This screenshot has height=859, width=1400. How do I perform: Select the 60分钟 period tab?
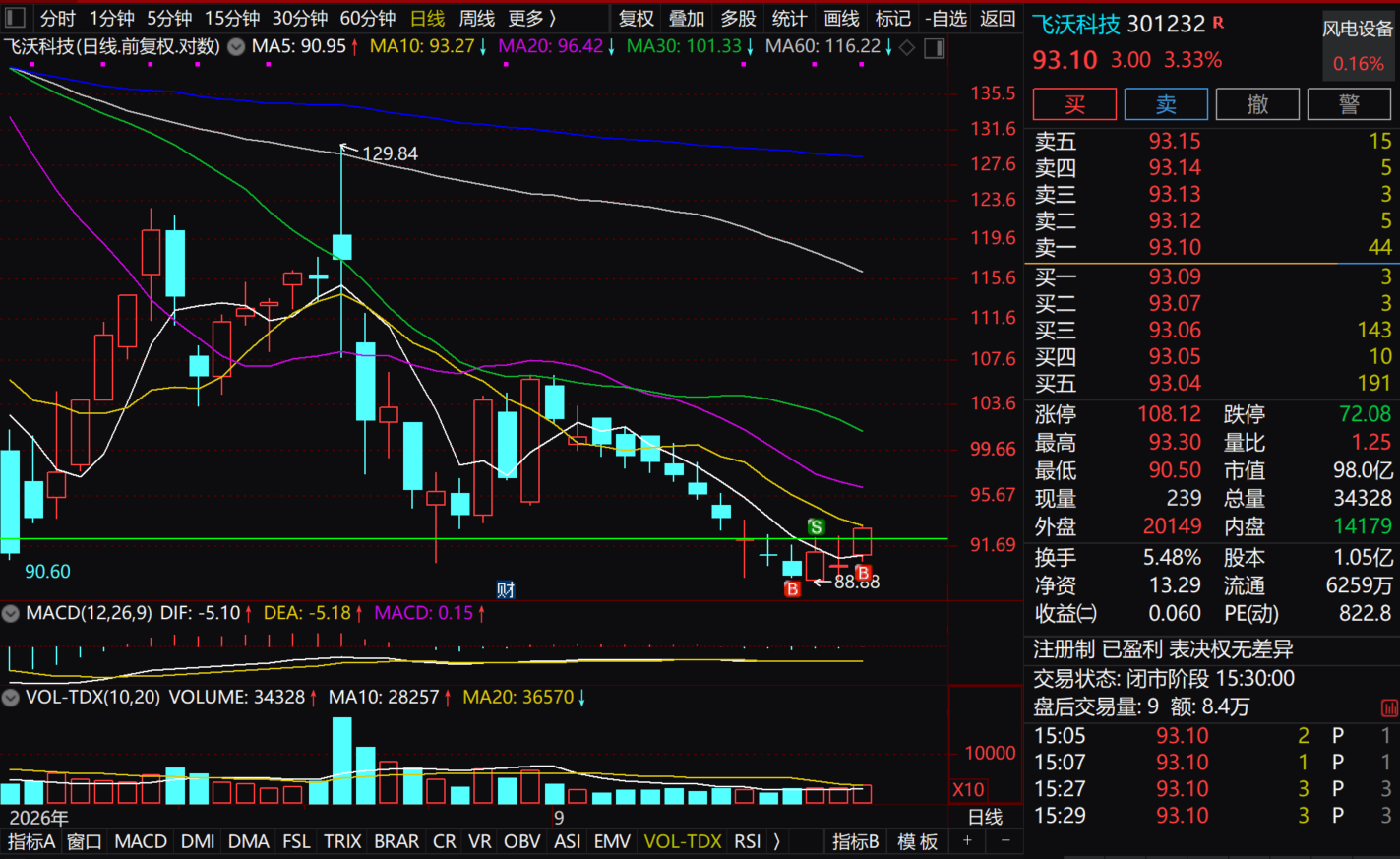[367, 18]
